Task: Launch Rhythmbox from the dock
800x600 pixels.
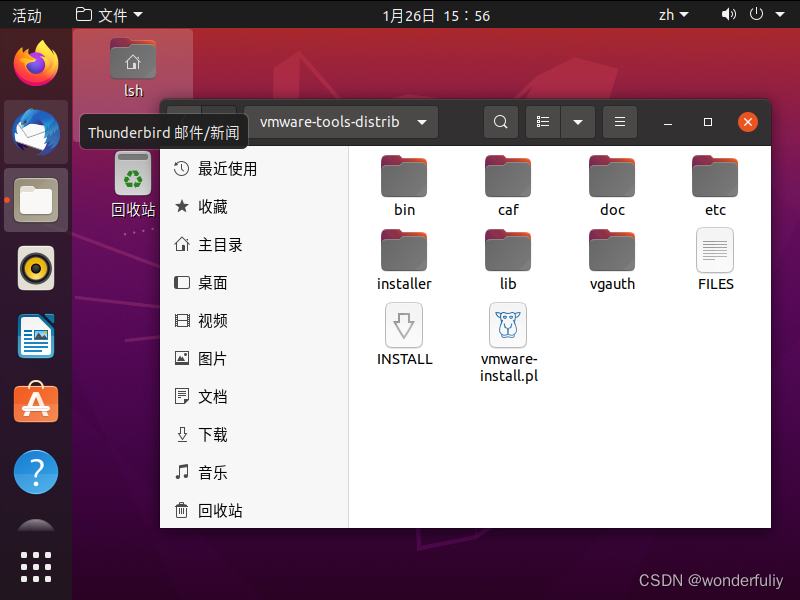Action: tap(36, 268)
